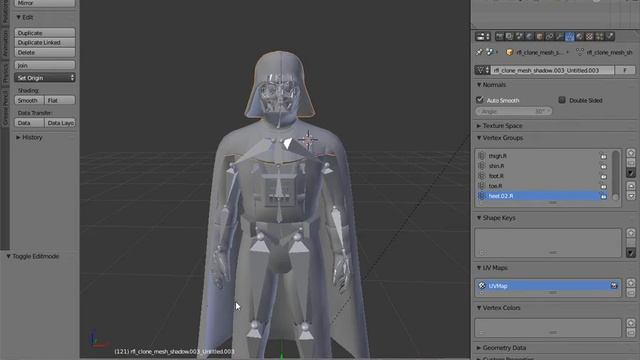Click the Duplicate Linked button

point(45,42)
